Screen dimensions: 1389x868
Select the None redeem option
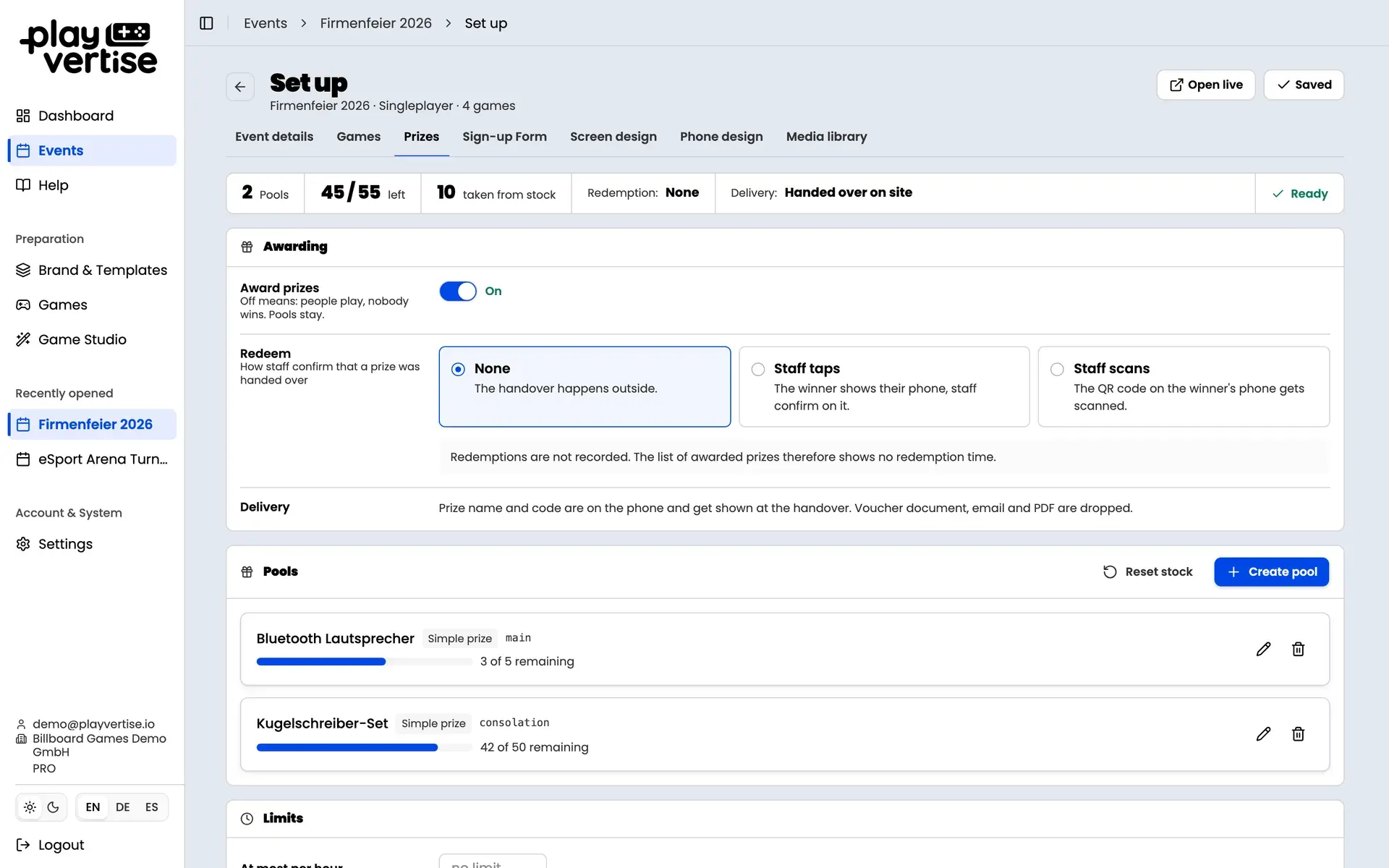click(585, 387)
